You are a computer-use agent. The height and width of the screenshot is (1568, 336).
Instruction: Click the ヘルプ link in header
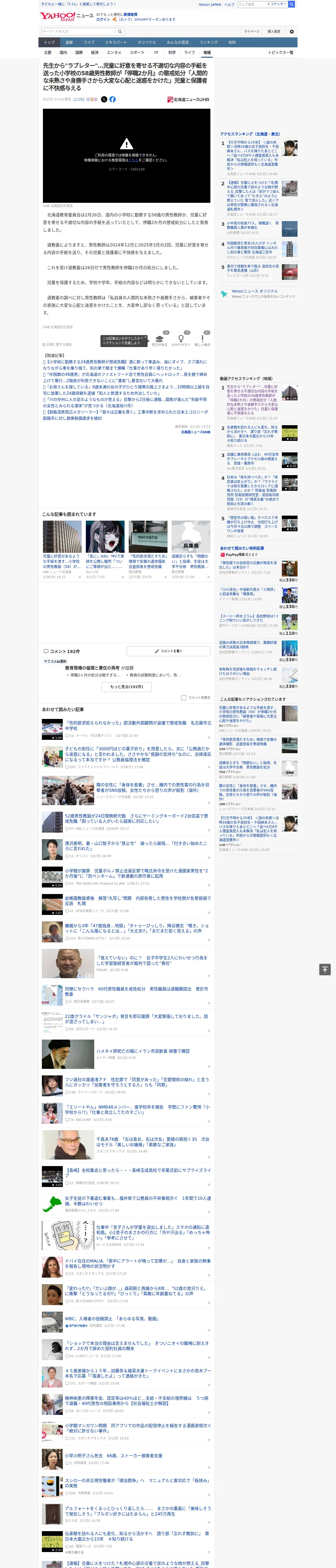coord(229,4)
